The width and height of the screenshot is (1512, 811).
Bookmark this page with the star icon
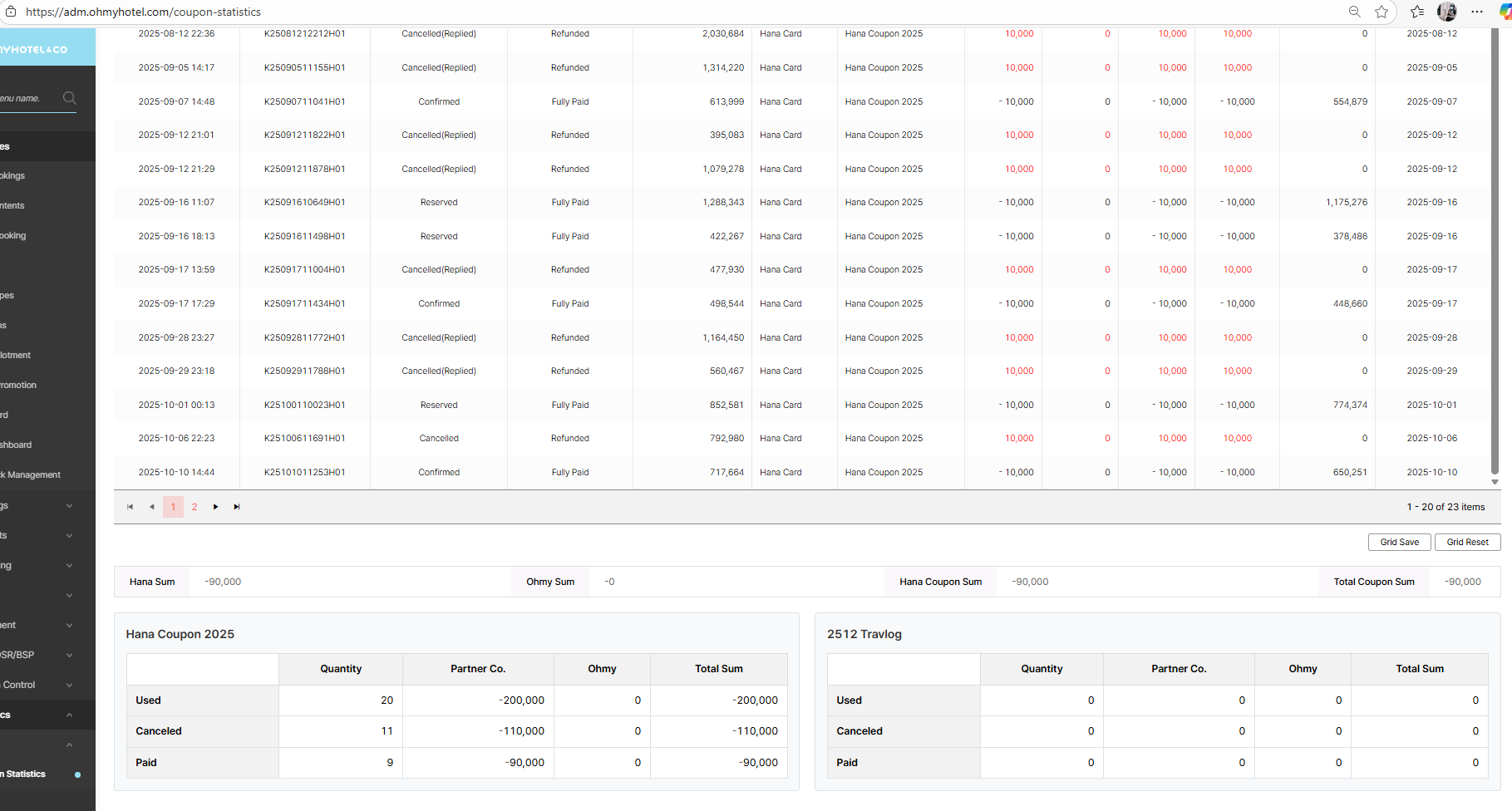1381,12
